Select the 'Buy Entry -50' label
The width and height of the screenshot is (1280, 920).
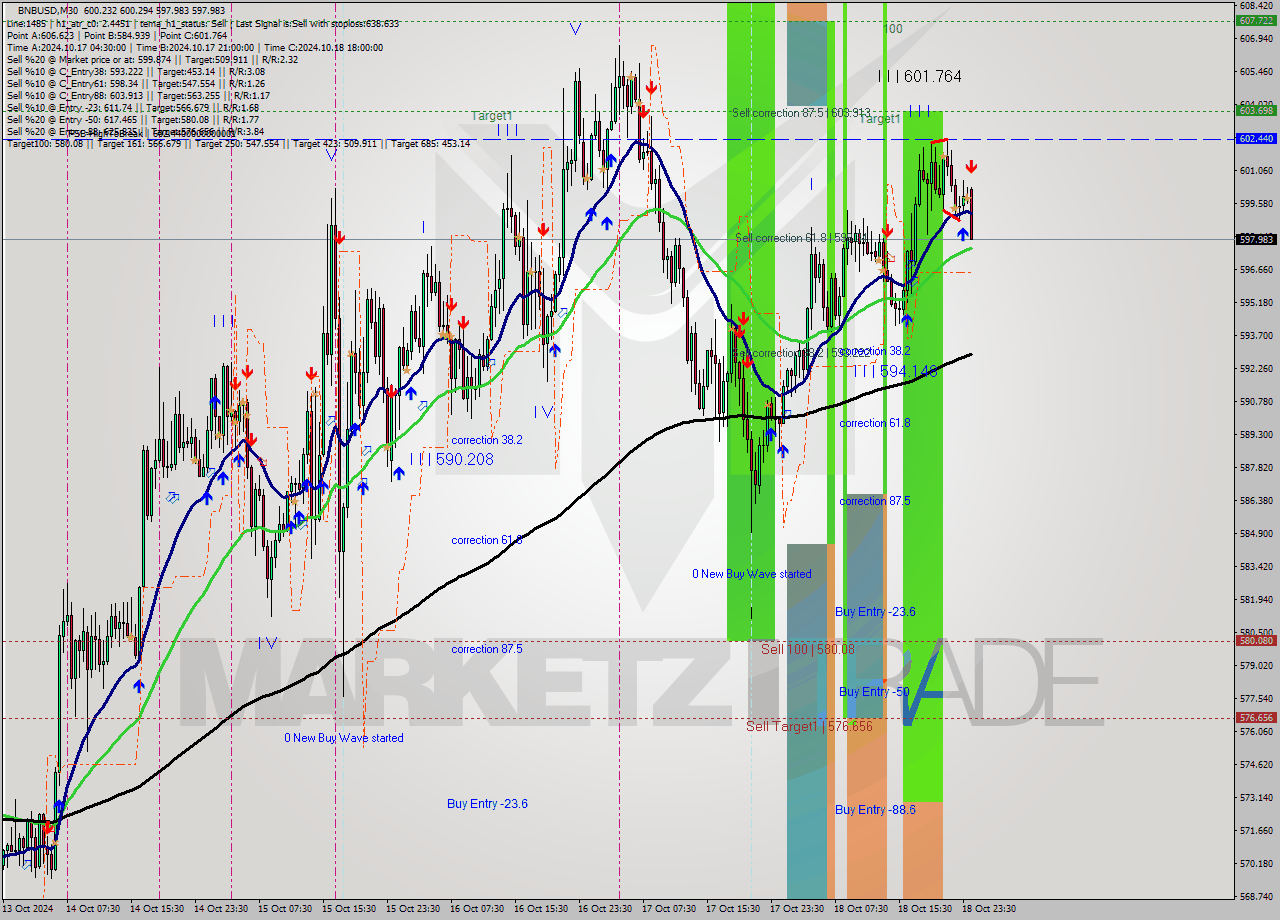coord(874,692)
